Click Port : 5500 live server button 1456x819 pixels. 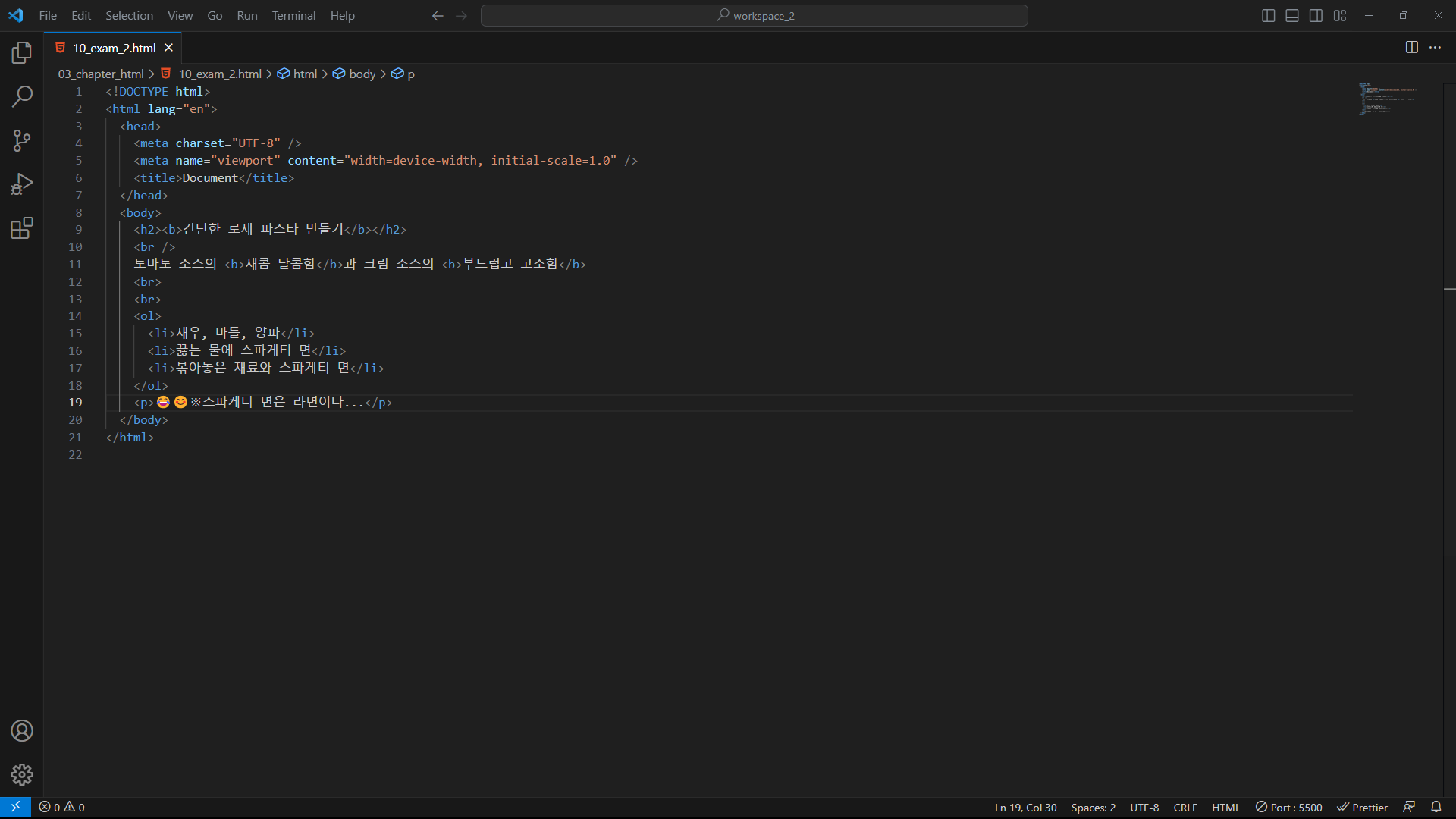click(1288, 808)
